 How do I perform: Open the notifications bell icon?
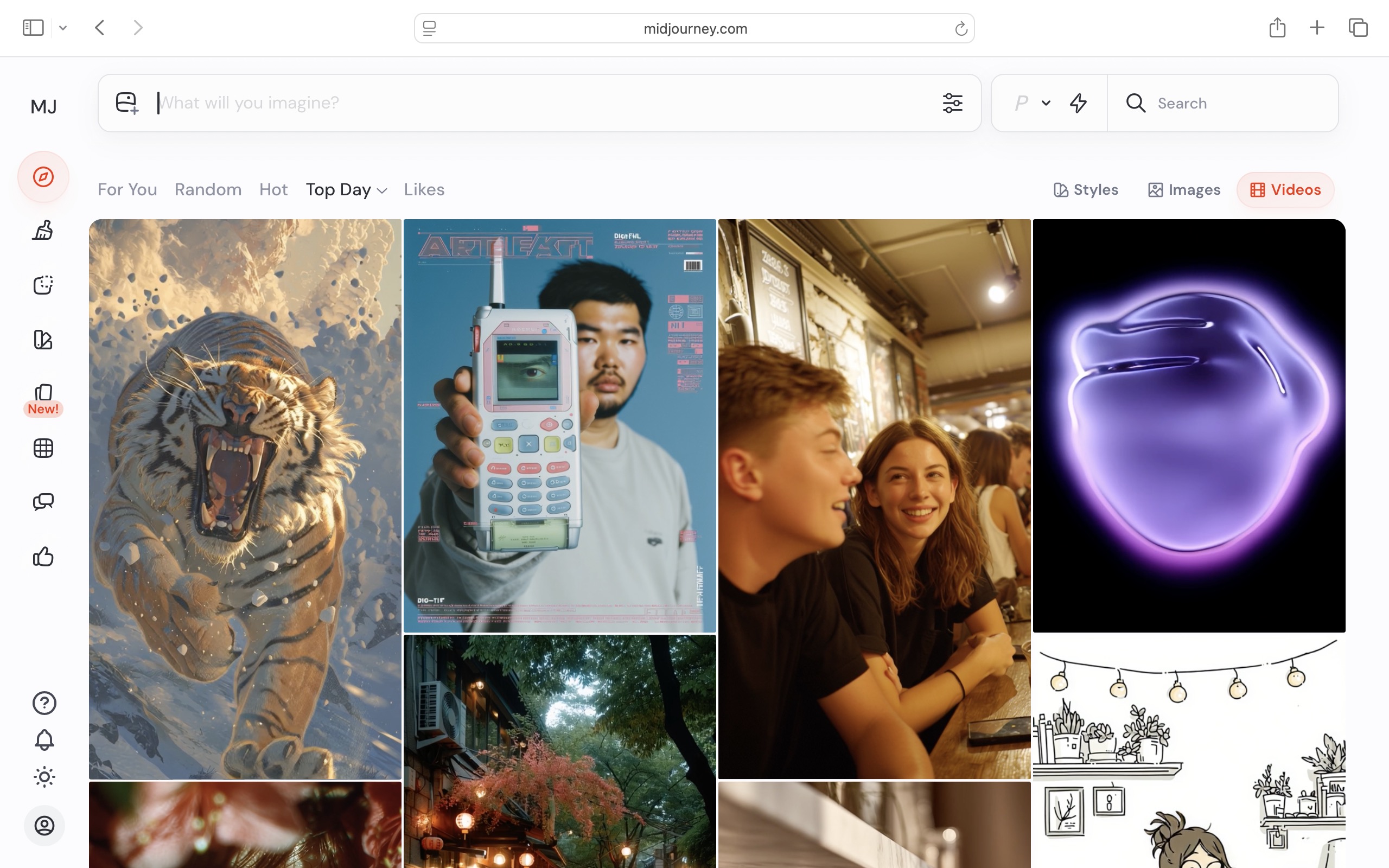point(44,740)
